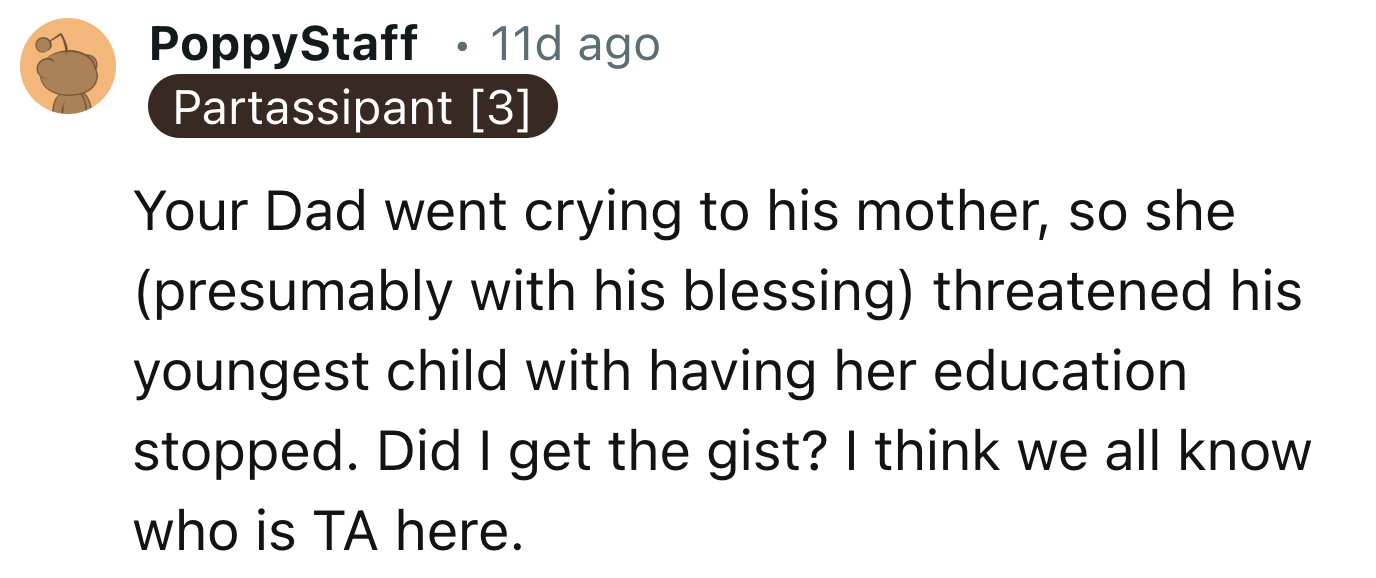Click the first line starting 'Your Dad went'
The width and height of the screenshot is (1376, 578).
click(x=684, y=213)
